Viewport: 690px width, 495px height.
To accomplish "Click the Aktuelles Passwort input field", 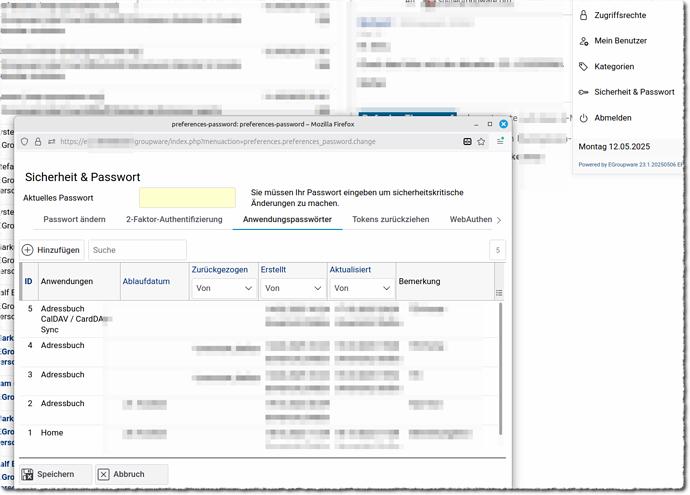I will pyautogui.click(x=187, y=198).
